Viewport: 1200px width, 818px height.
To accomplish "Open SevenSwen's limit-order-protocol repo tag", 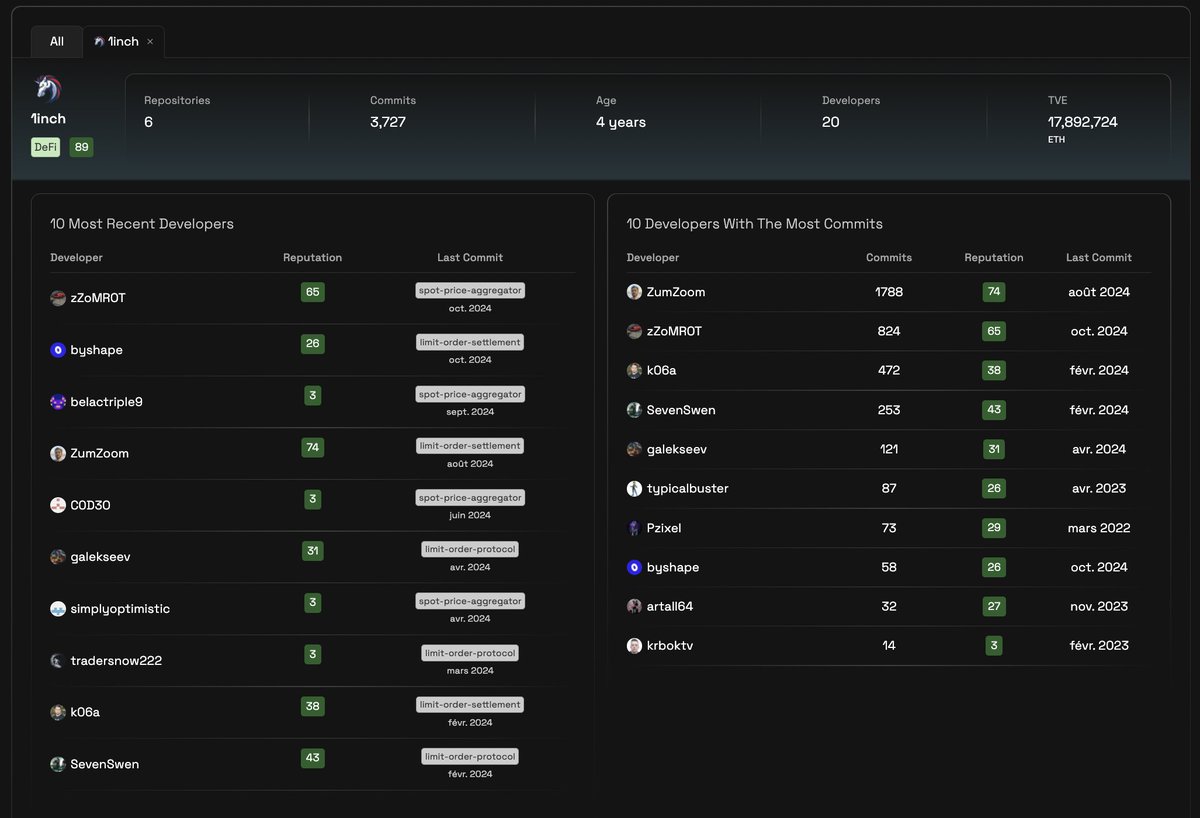I will tap(470, 756).
